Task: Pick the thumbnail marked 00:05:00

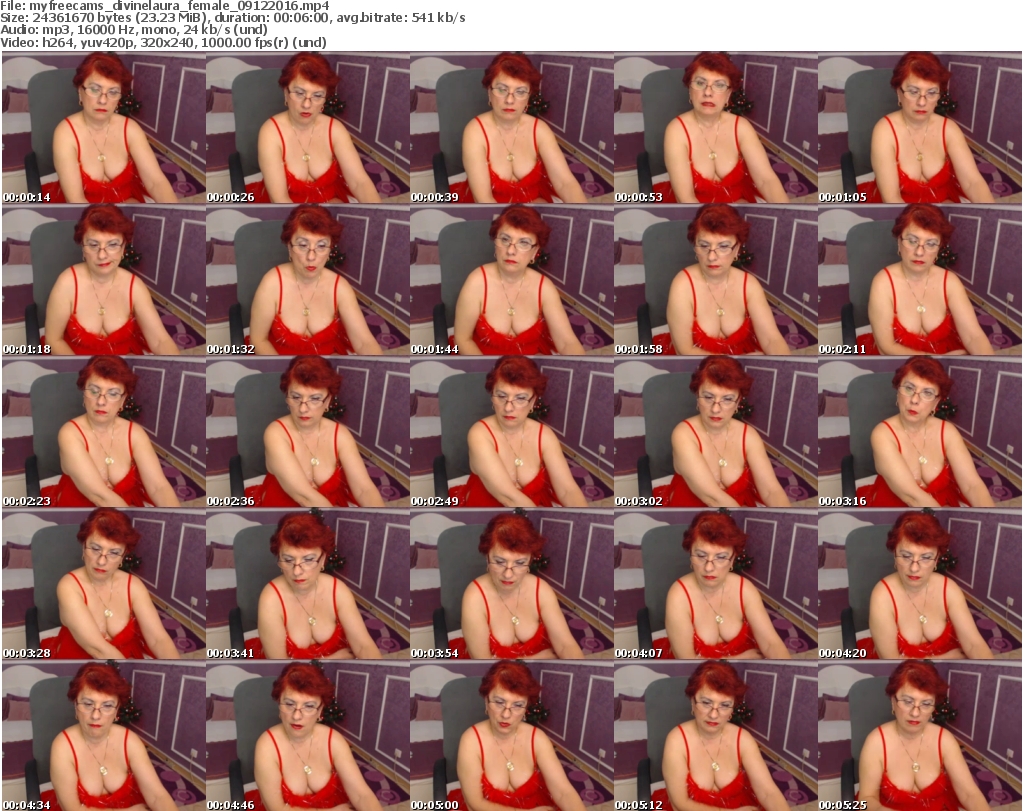Action: 511,736
